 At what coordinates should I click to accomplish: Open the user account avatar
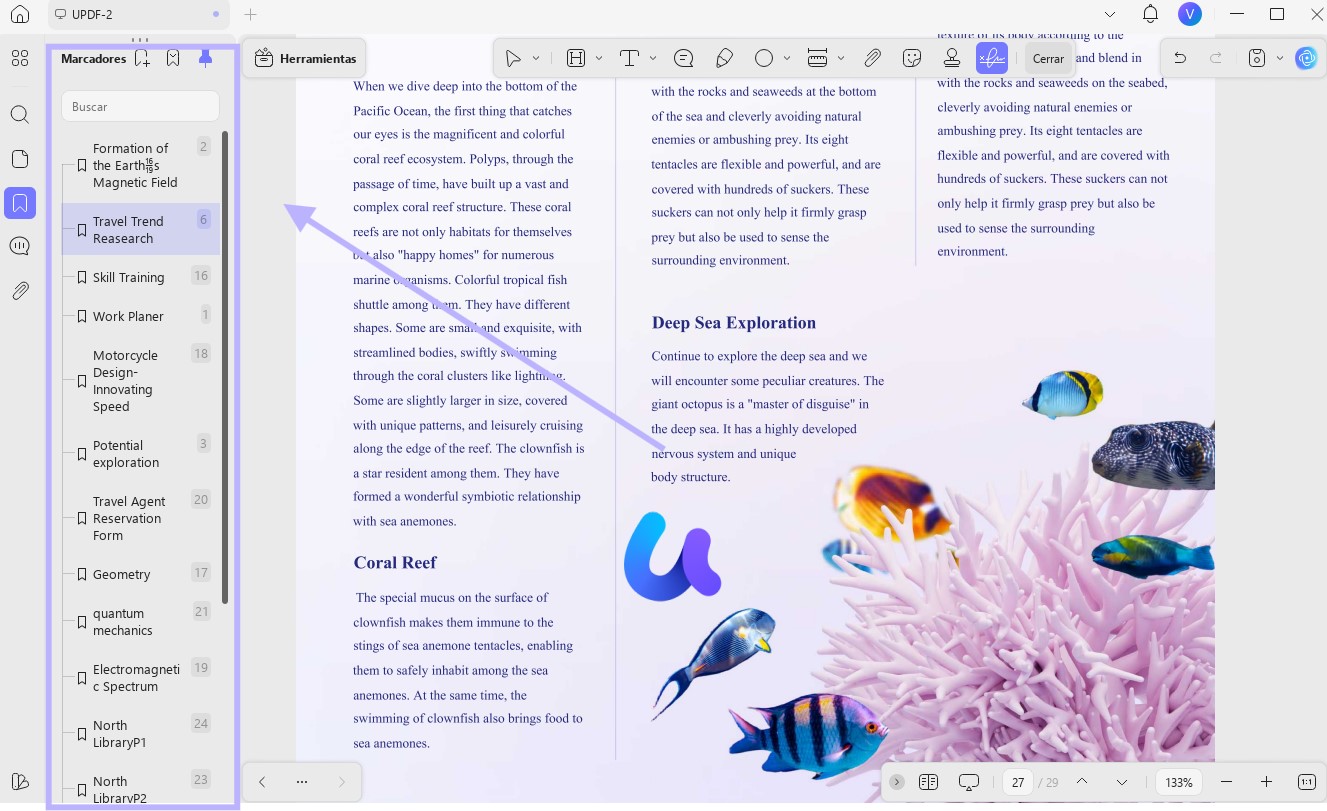[1189, 14]
